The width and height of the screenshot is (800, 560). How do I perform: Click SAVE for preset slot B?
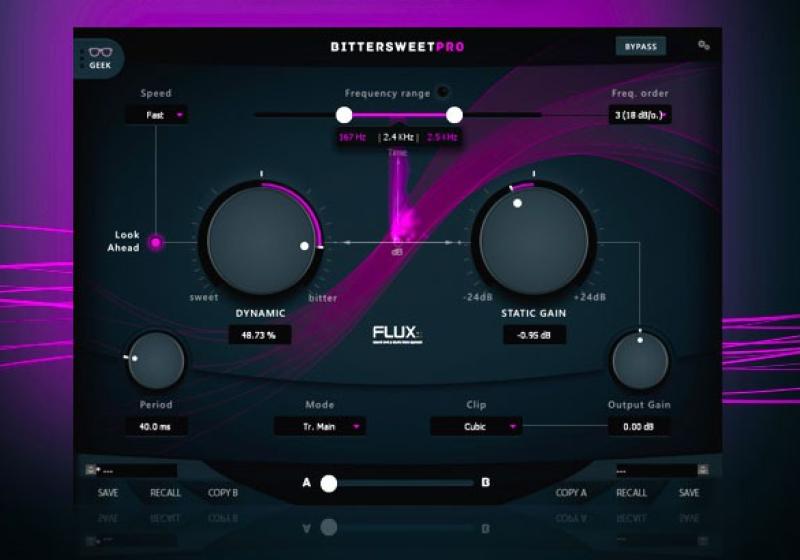[x=689, y=493]
